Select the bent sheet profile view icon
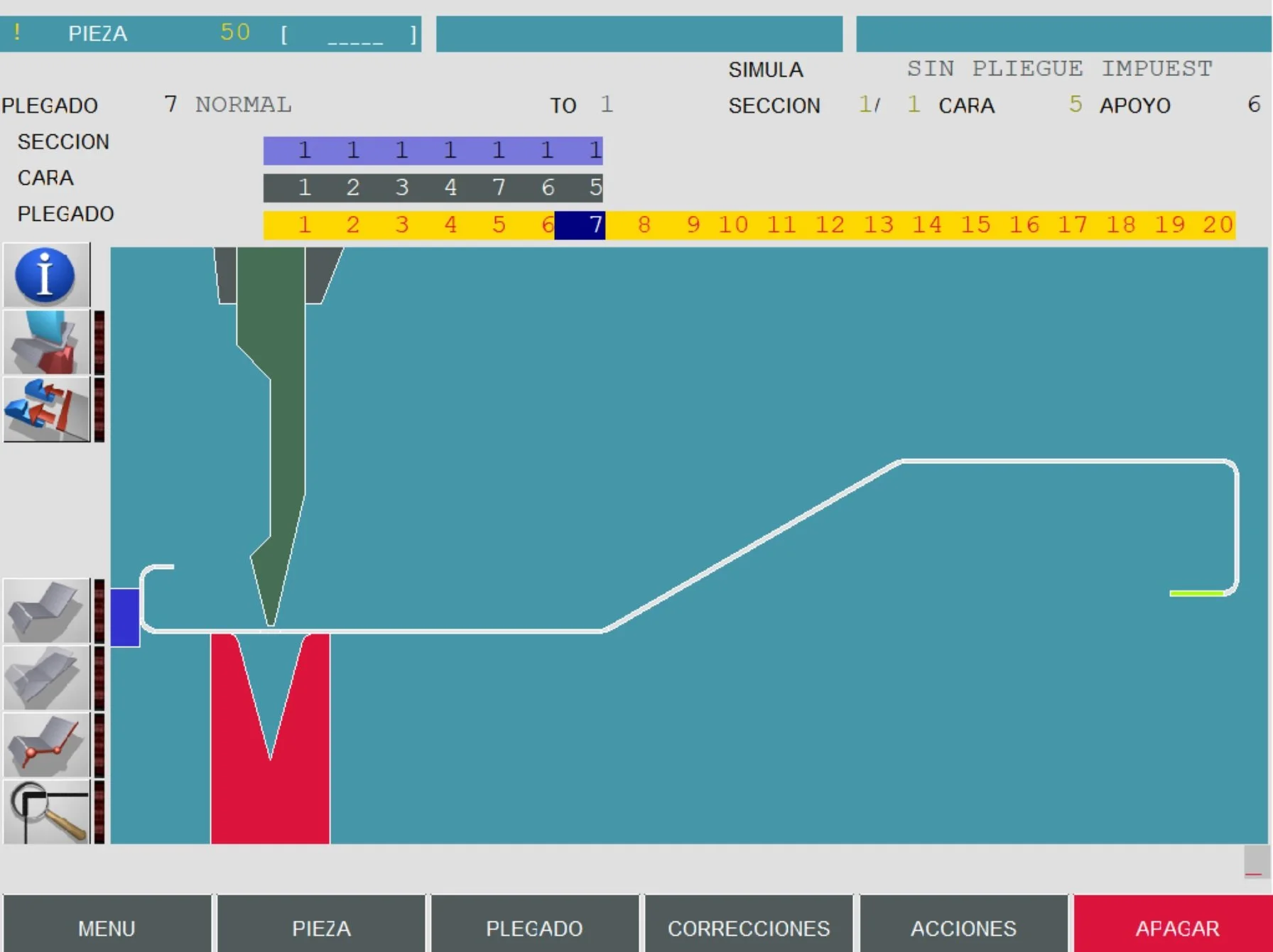1273x952 pixels. click(46, 611)
